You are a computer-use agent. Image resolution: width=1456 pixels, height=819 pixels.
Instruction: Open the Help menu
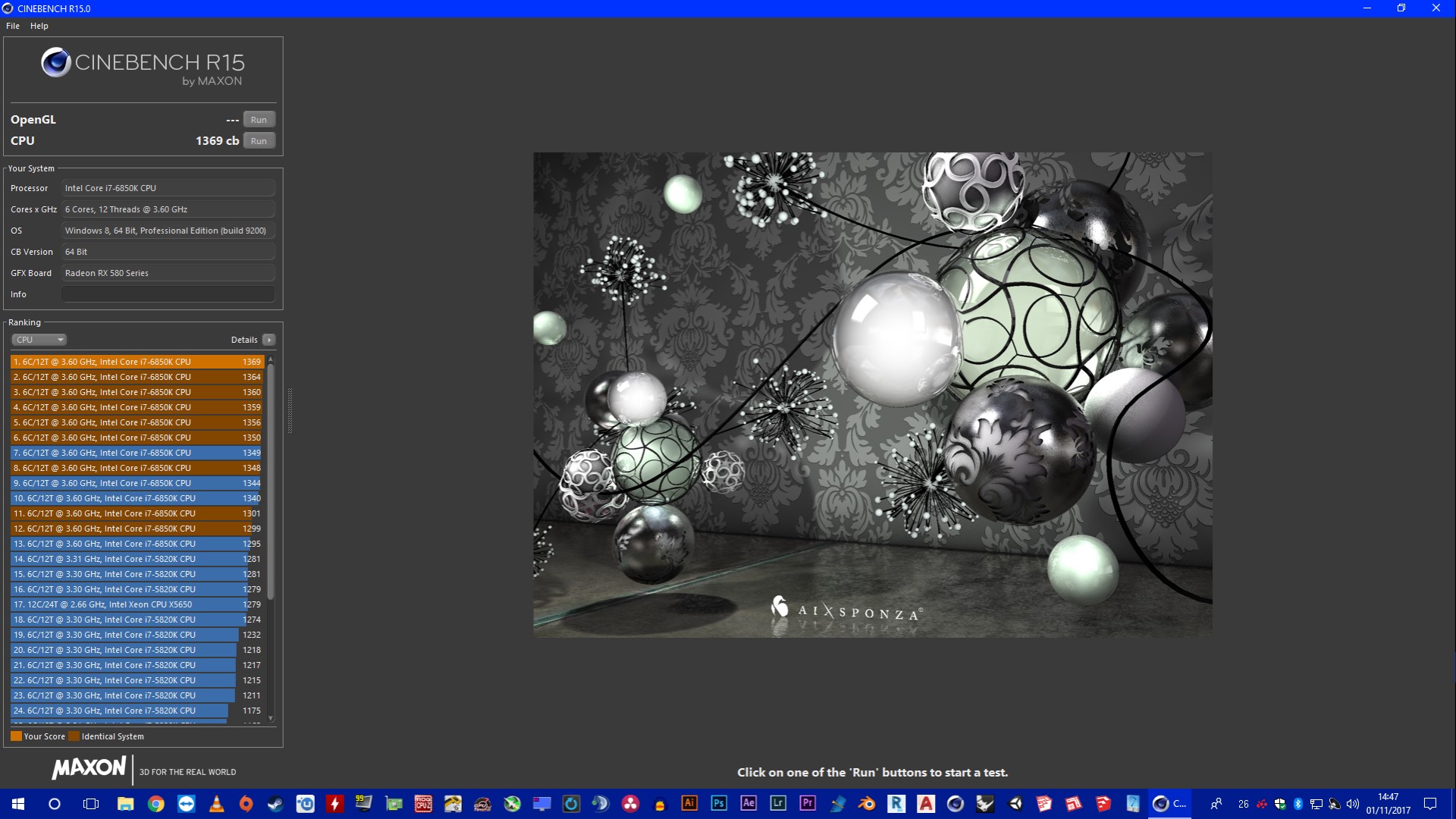tap(39, 26)
